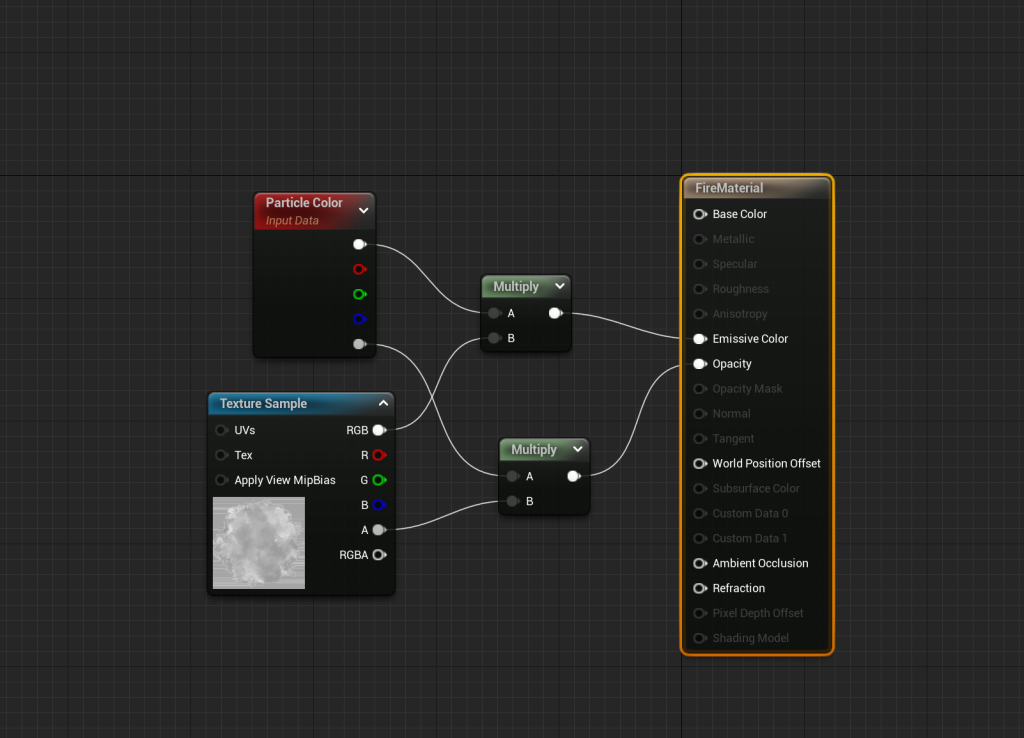
Task: Select the Texture Sample Tex input pin
Action: [x=221, y=455]
